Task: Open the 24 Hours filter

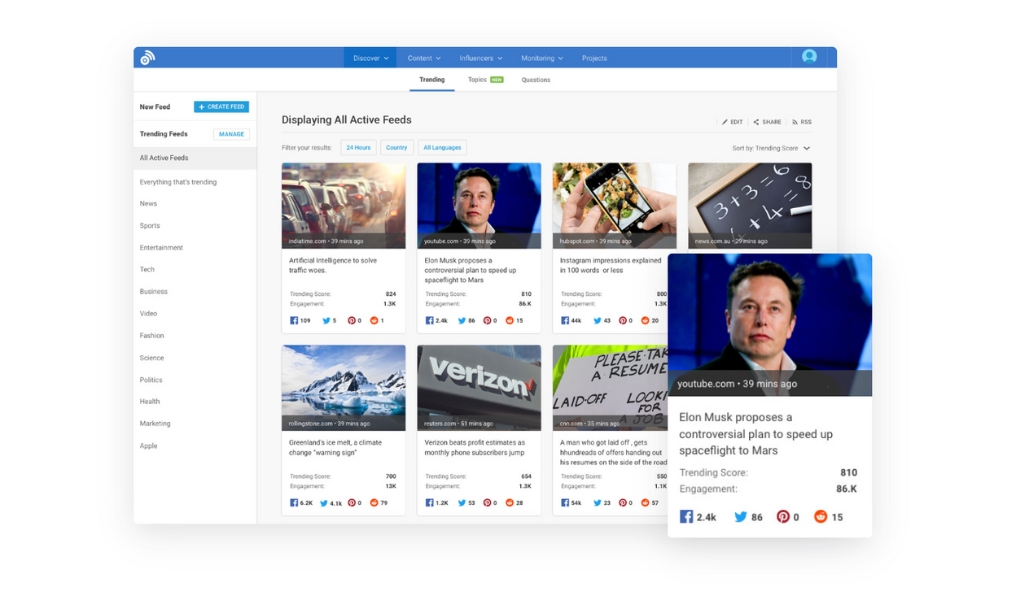Action: click(x=358, y=148)
